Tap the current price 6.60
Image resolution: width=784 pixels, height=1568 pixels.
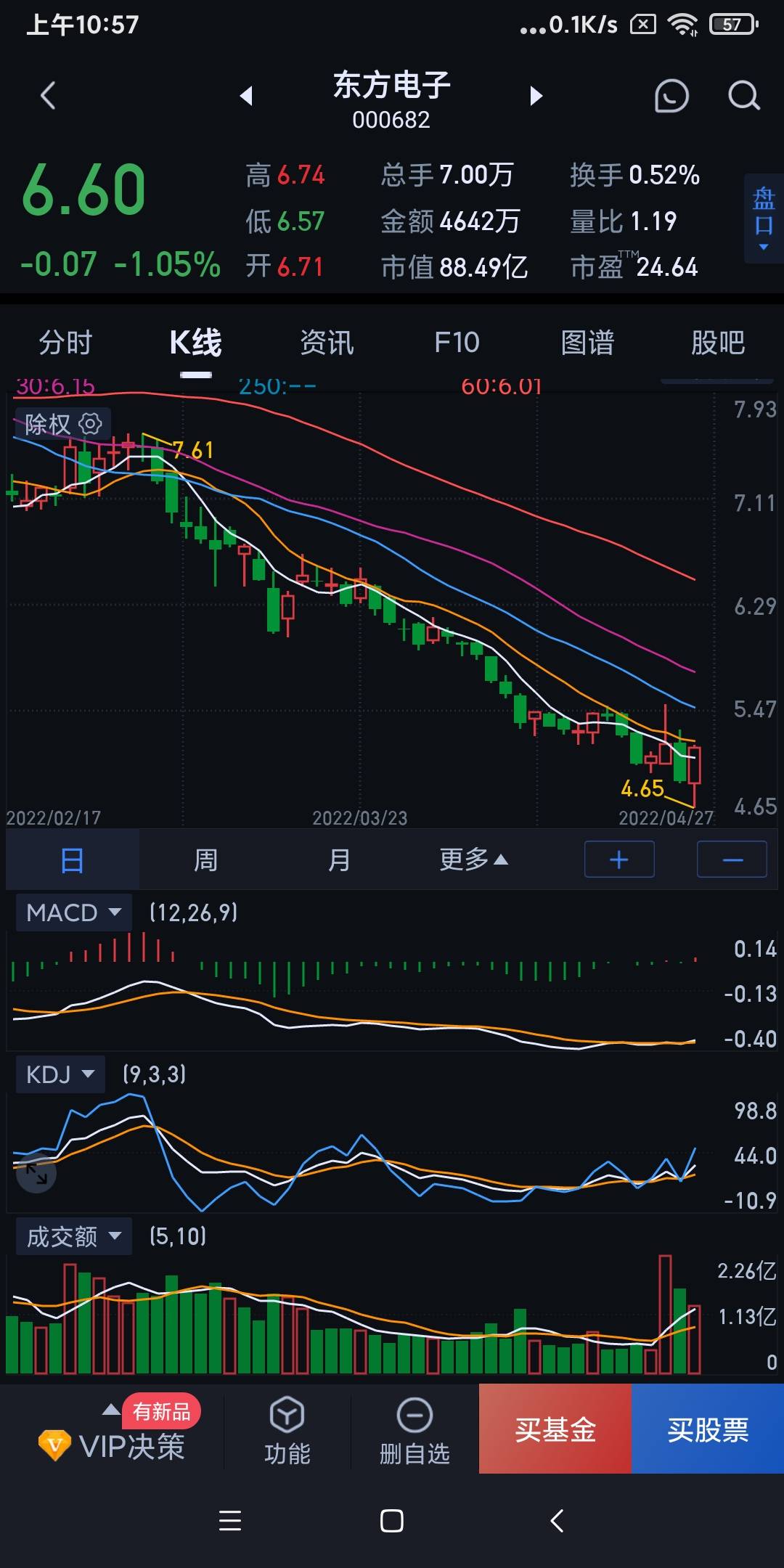point(84,190)
